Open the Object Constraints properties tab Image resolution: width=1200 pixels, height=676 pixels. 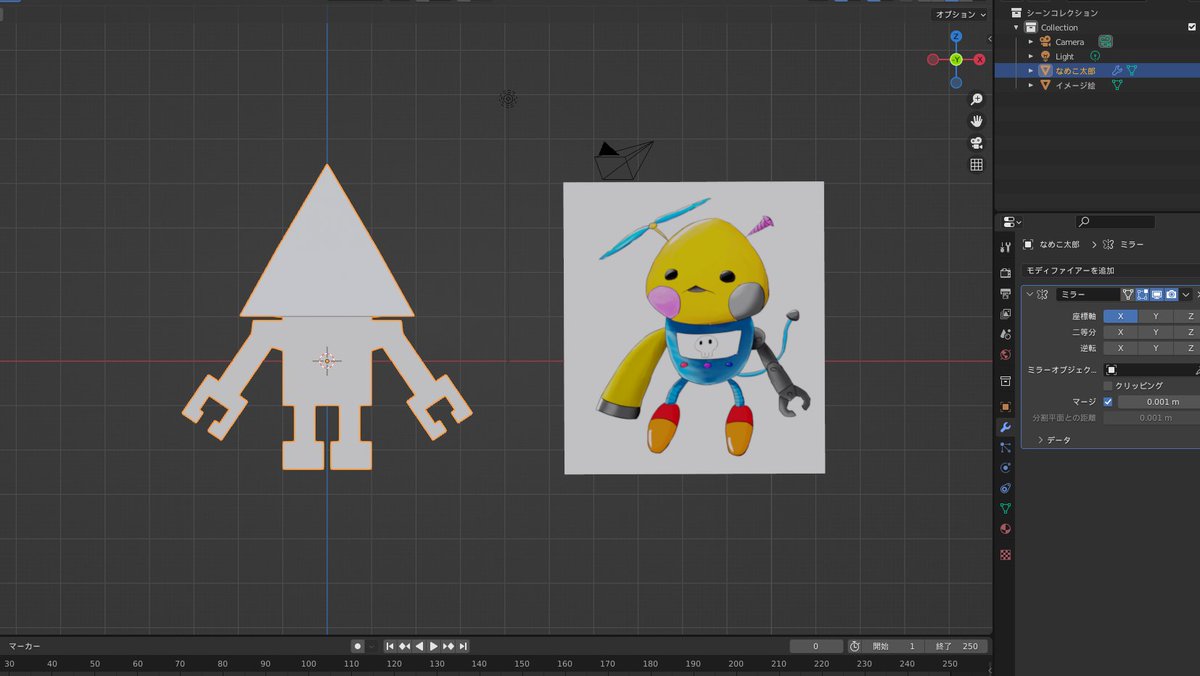[x=1006, y=488]
